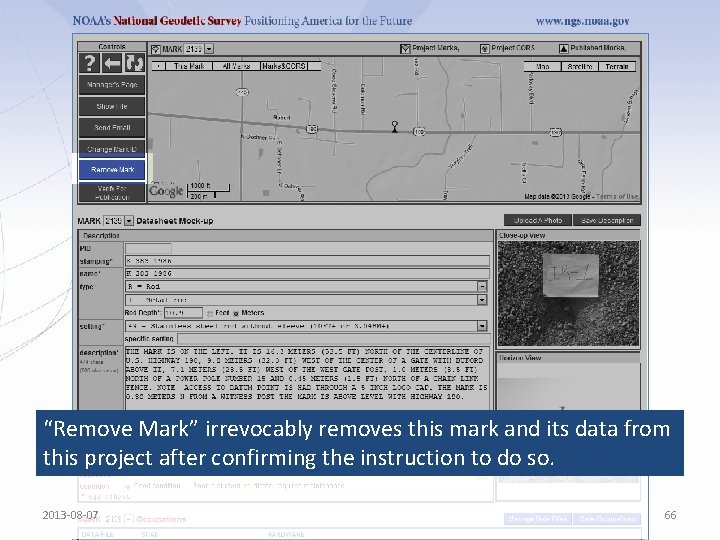
Task: Click the Upload A Photo button
Action: [x=538, y=220]
